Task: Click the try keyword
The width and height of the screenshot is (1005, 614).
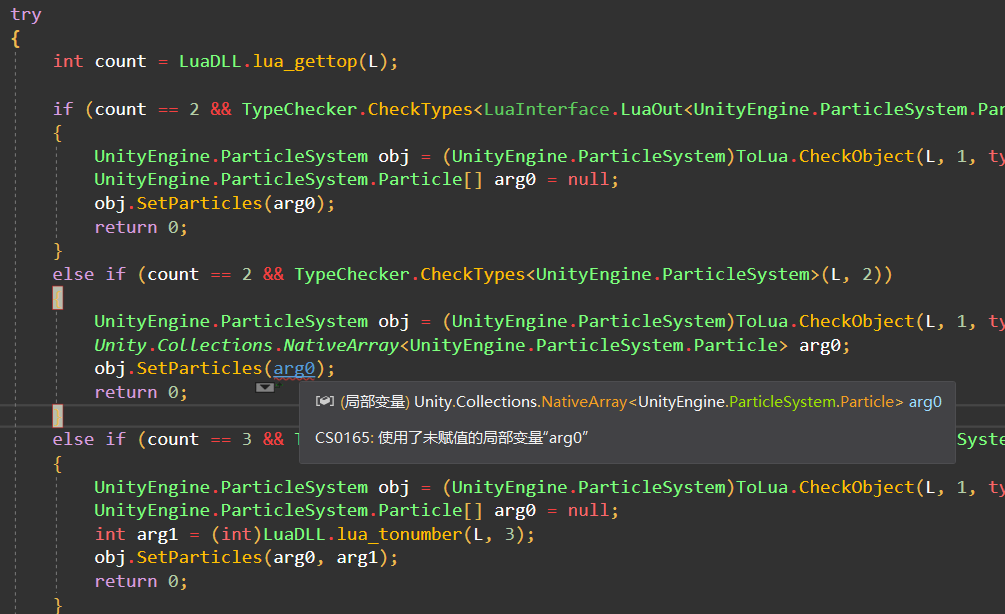Action: pos(26,15)
